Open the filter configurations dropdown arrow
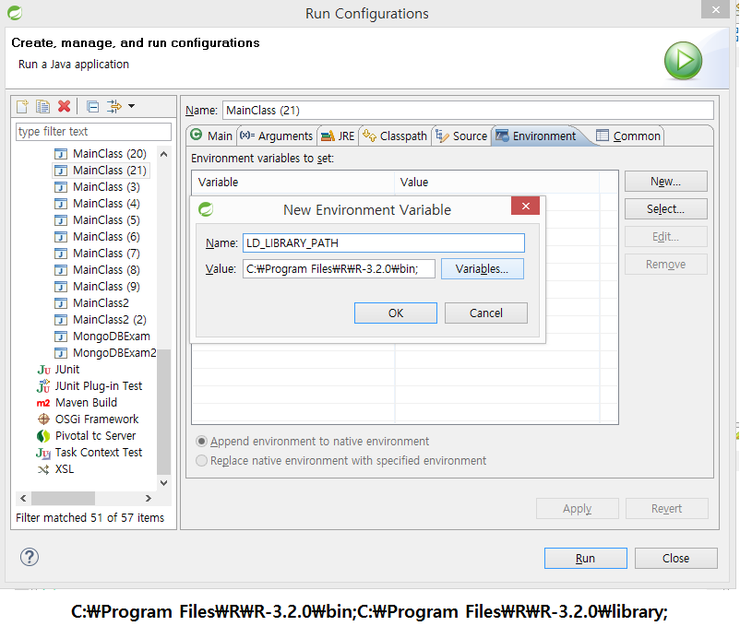740x638 pixels. tap(131, 107)
